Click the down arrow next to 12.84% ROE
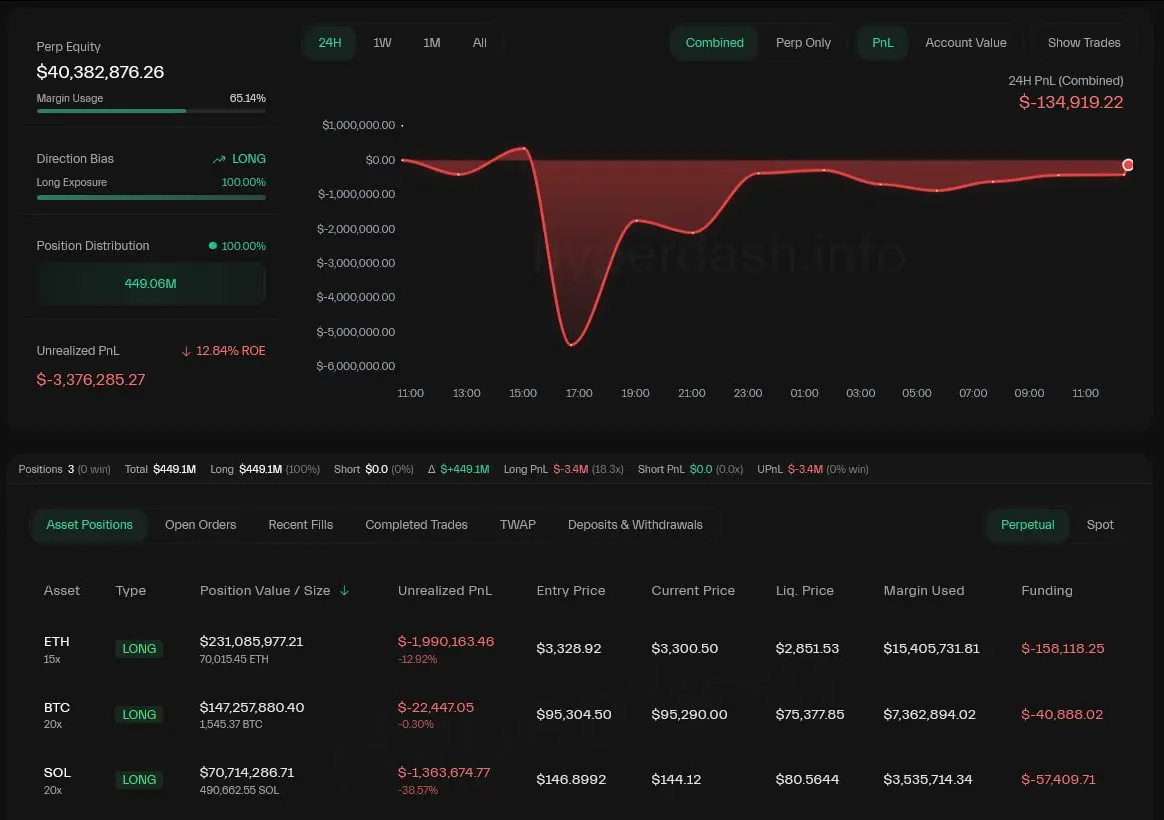 pos(186,351)
